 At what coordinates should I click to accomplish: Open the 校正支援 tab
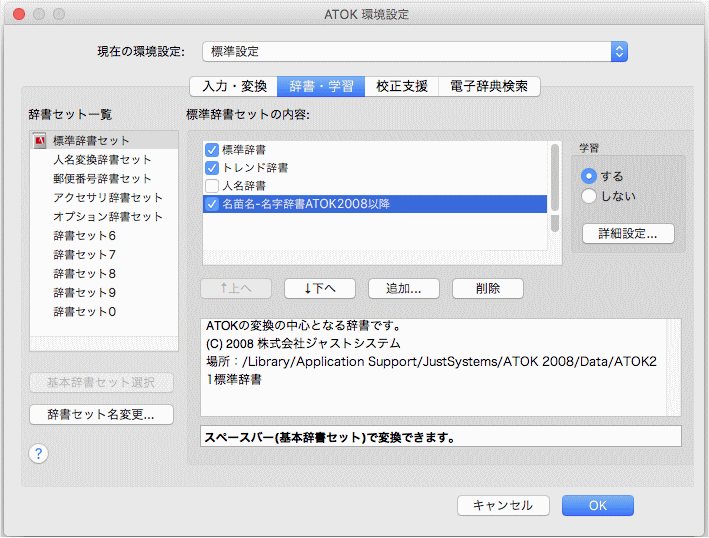(402, 86)
